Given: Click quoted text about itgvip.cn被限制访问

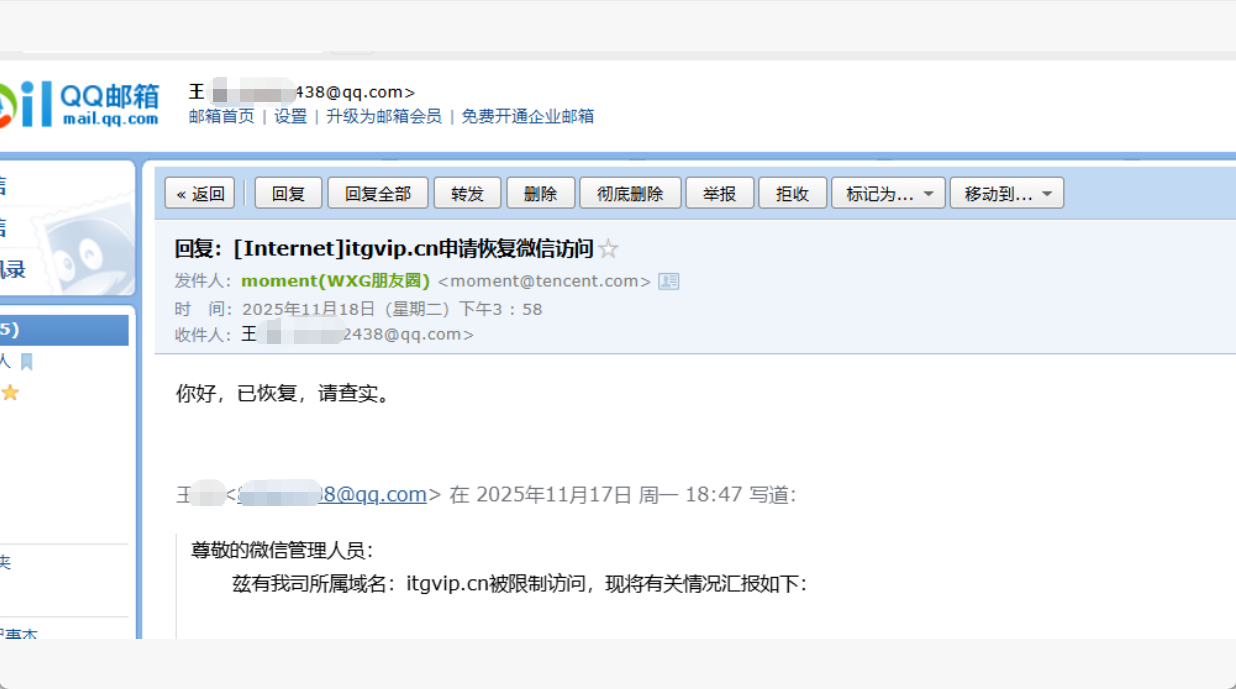Looking at the screenshot, I should 519,584.
